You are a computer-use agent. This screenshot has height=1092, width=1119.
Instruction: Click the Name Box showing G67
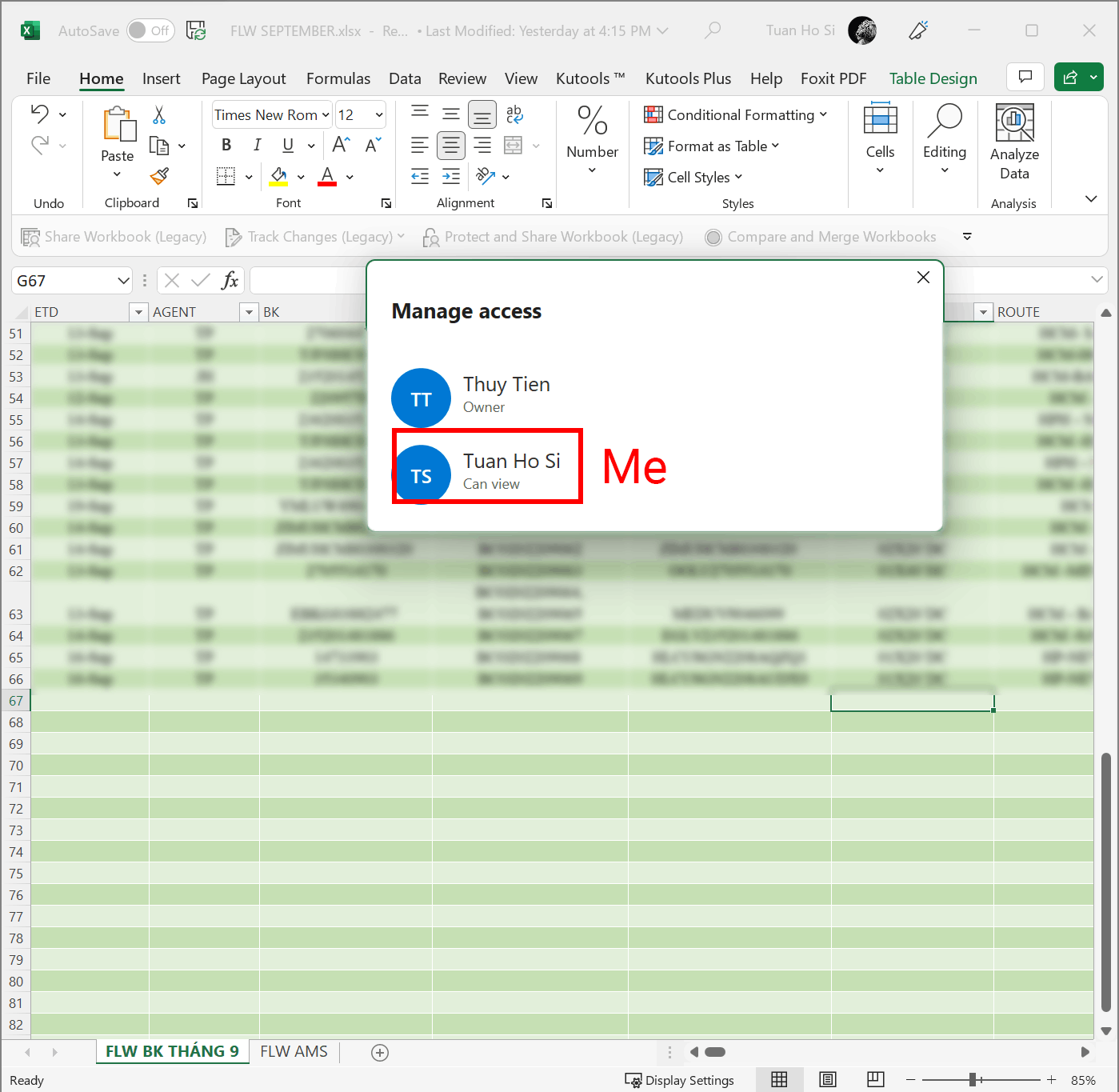tap(64, 281)
